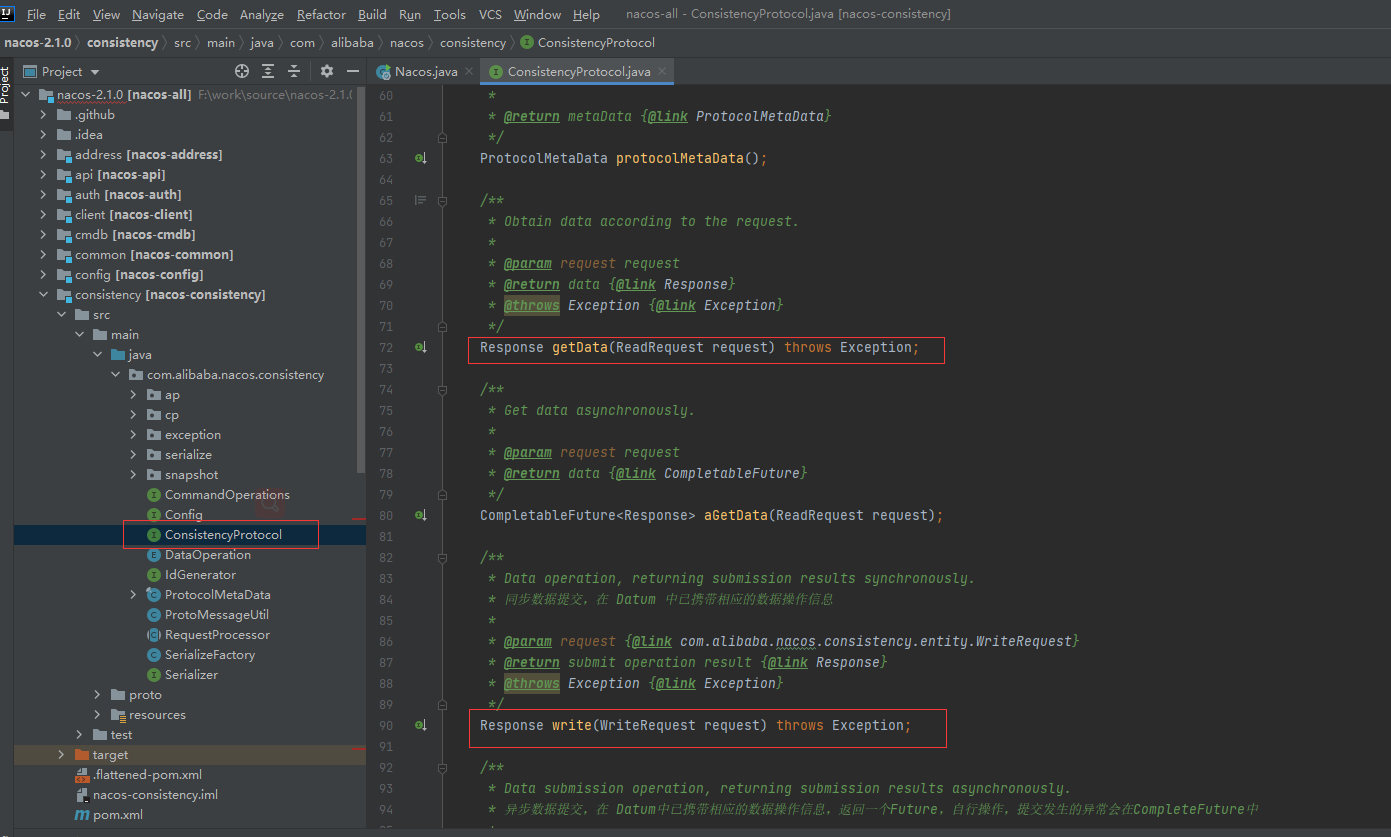The image size is (1391, 837).
Task: Click the CommandOperations interface icon
Action: [x=154, y=495]
